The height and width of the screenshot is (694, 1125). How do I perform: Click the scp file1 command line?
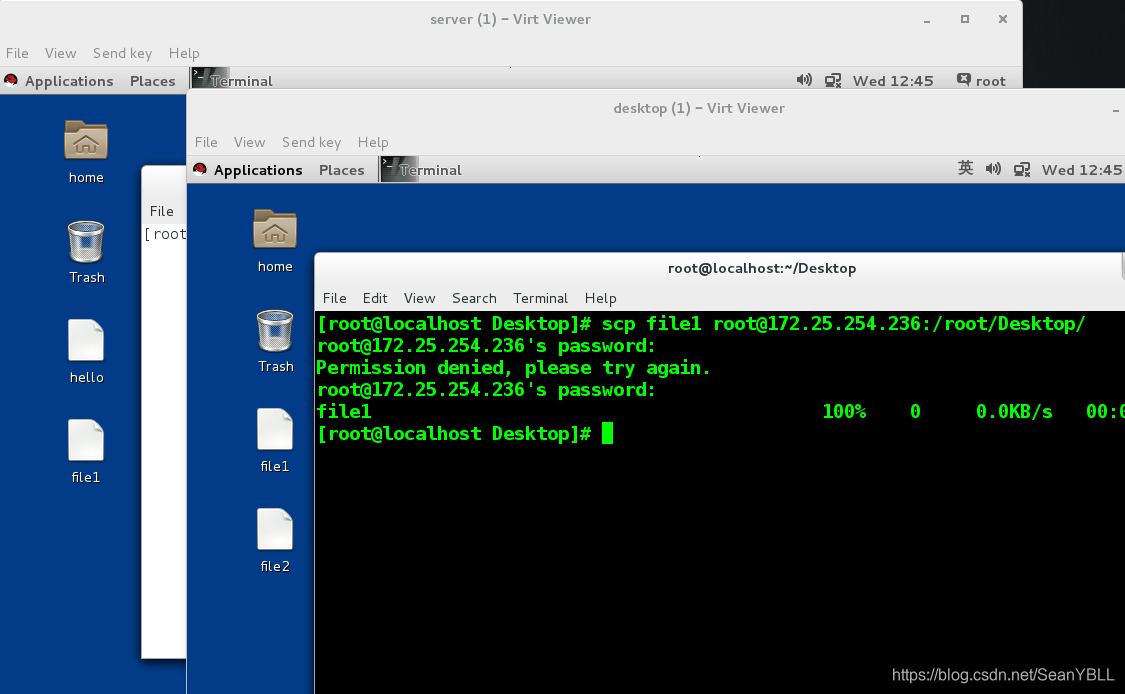click(x=701, y=324)
